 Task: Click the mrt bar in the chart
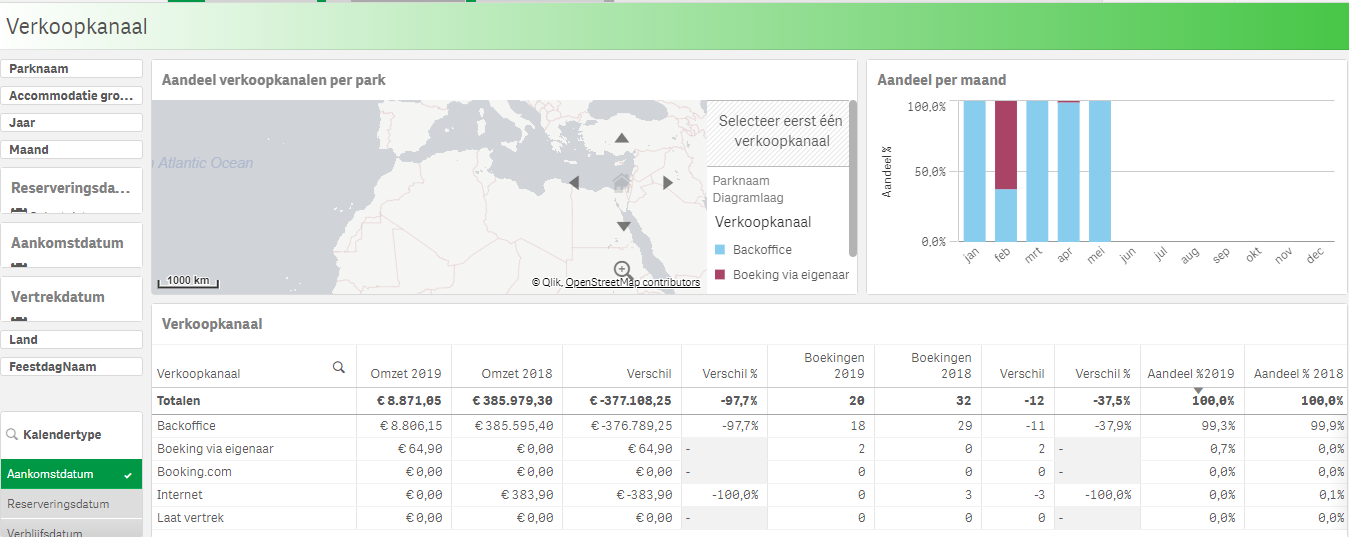pos(1037,171)
